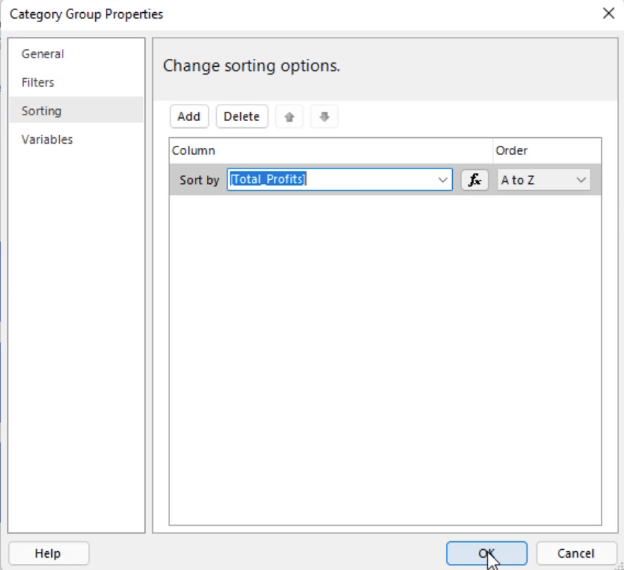The width and height of the screenshot is (624, 570).
Task: Open Help for this dialog
Action: point(48,553)
